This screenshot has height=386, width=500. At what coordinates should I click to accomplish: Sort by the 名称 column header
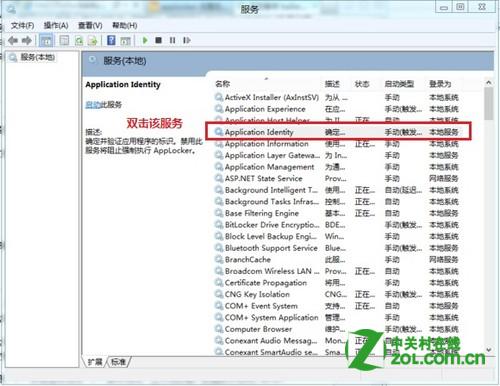pyautogui.click(x=223, y=84)
